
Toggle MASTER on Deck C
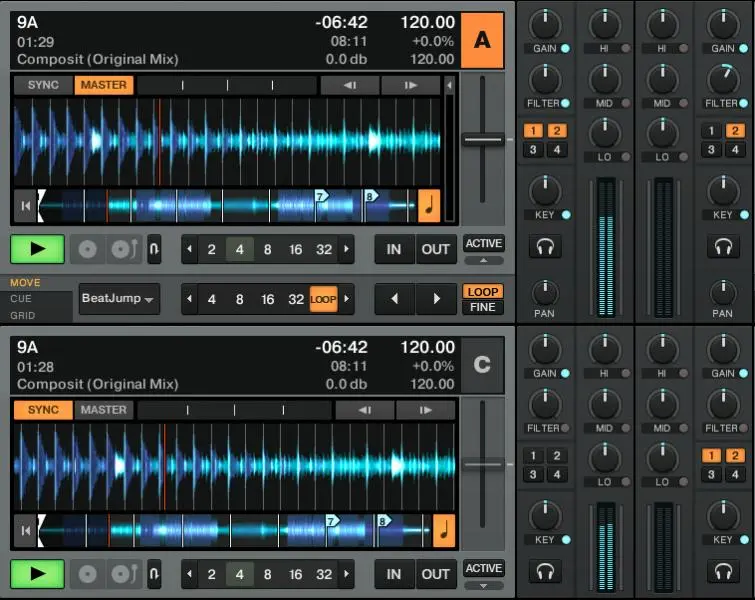point(104,410)
